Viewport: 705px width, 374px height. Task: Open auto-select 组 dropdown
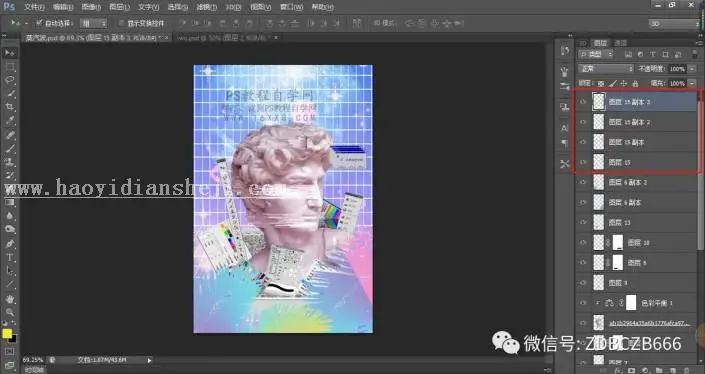tap(93, 23)
